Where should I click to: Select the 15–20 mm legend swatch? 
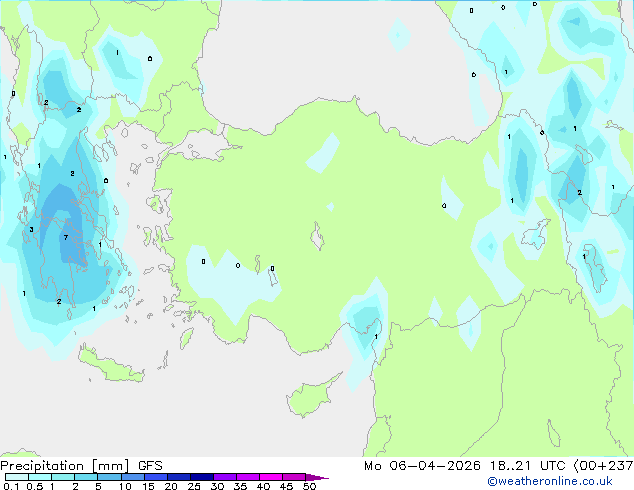(x=156, y=477)
